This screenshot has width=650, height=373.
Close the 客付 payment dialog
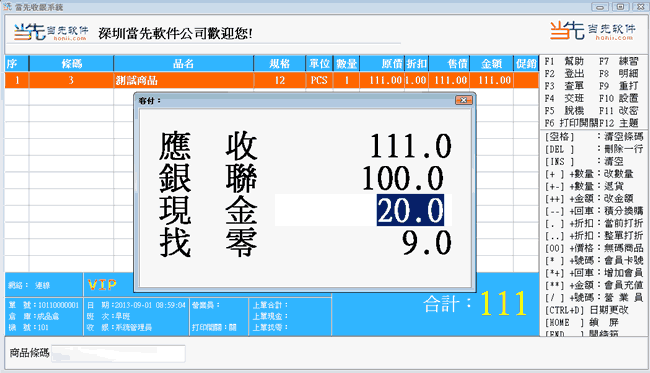click(x=463, y=100)
